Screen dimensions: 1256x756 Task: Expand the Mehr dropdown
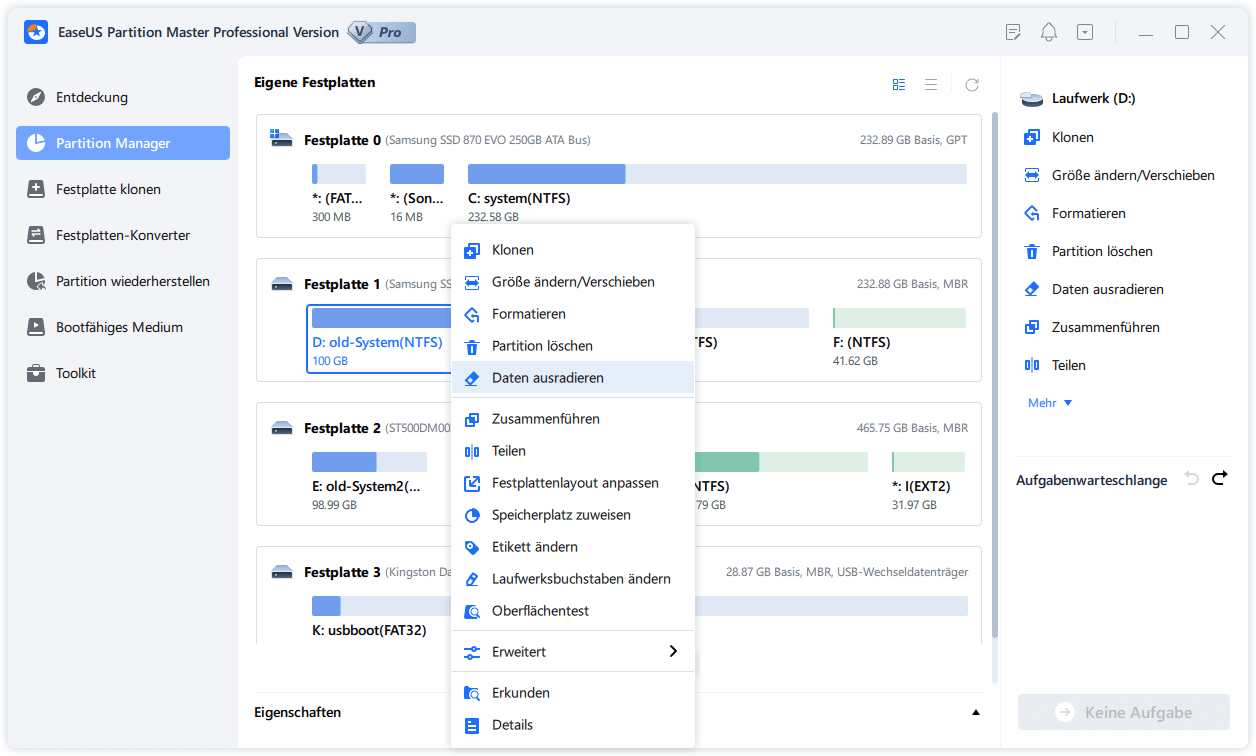pos(1050,403)
